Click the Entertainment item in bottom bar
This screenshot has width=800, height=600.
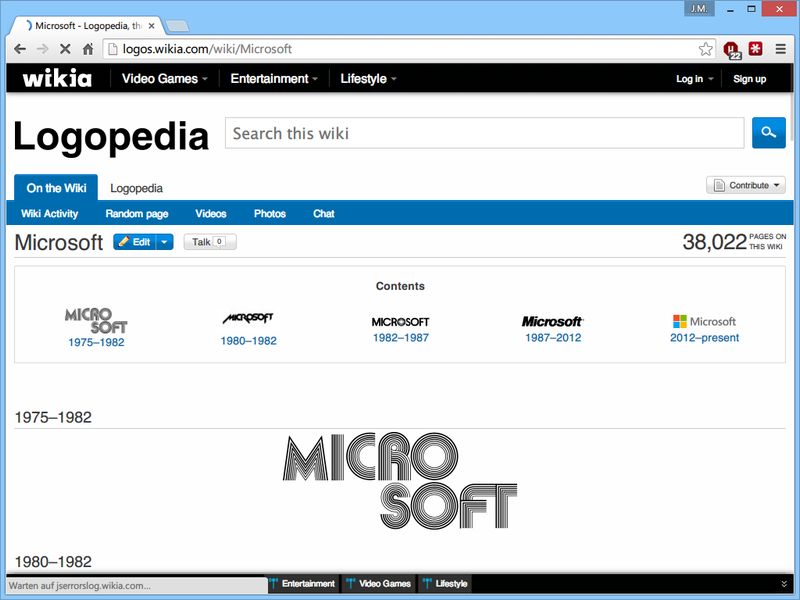303,583
